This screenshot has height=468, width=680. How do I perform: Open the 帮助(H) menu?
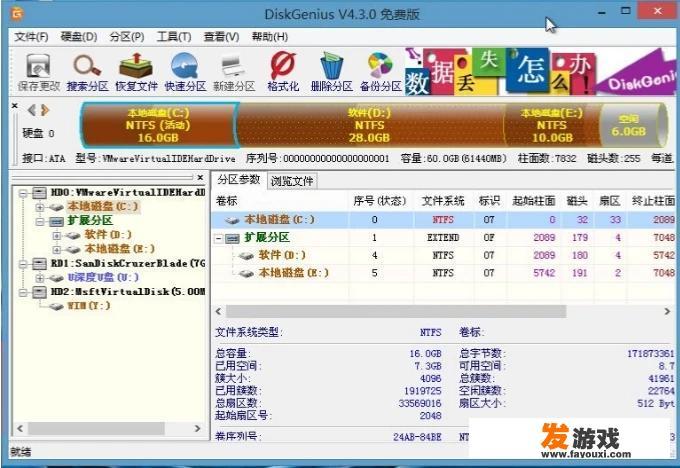coord(270,37)
